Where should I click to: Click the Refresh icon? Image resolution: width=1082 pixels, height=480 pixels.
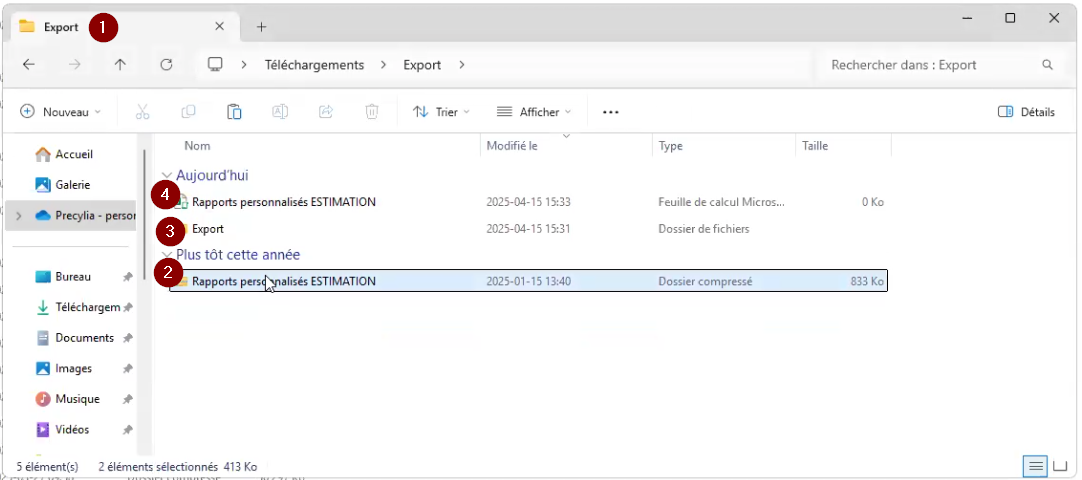tap(167, 65)
